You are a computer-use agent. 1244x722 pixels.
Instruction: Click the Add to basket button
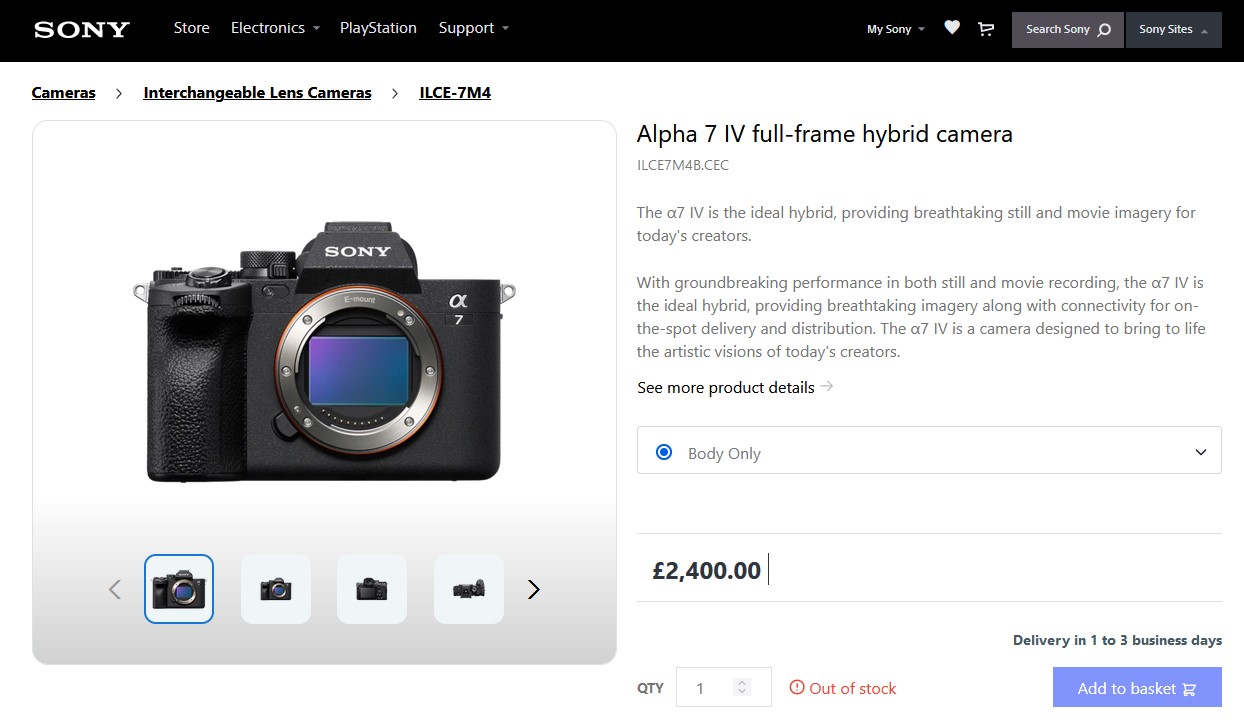point(1137,688)
